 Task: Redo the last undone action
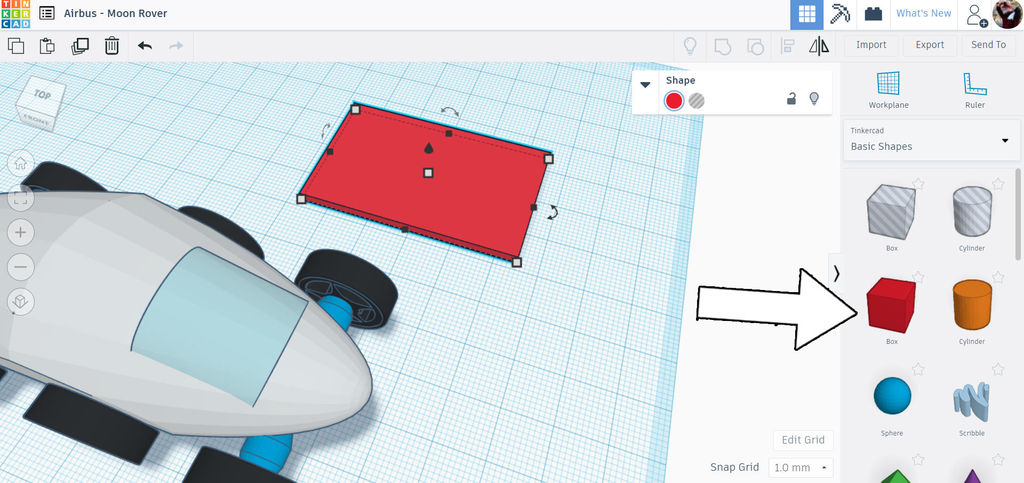[x=176, y=46]
